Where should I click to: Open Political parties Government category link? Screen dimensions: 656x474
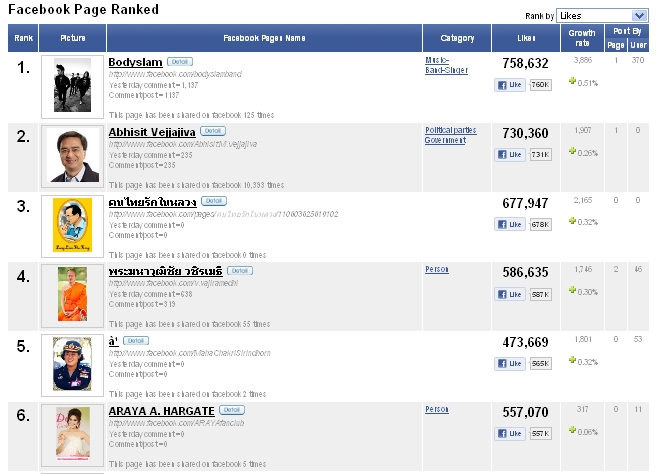[451, 135]
